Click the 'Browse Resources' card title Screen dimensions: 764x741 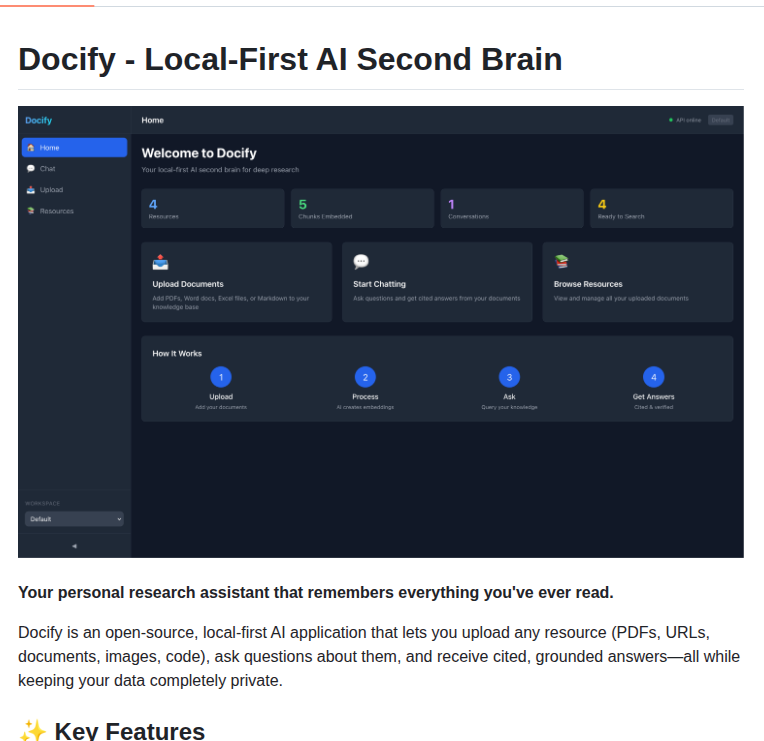[588, 284]
